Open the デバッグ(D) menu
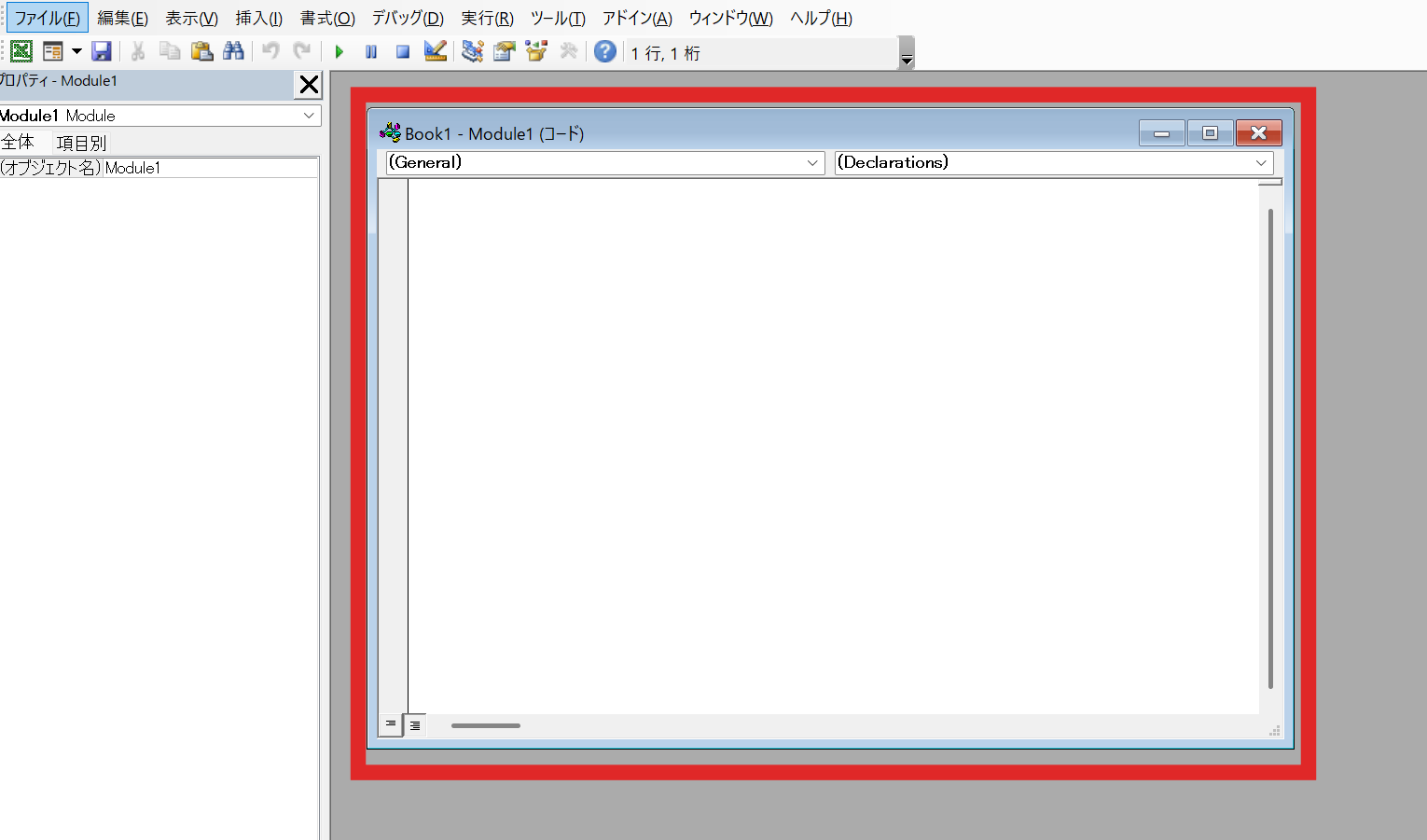Viewport: 1427px width, 840px height. (408, 19)
